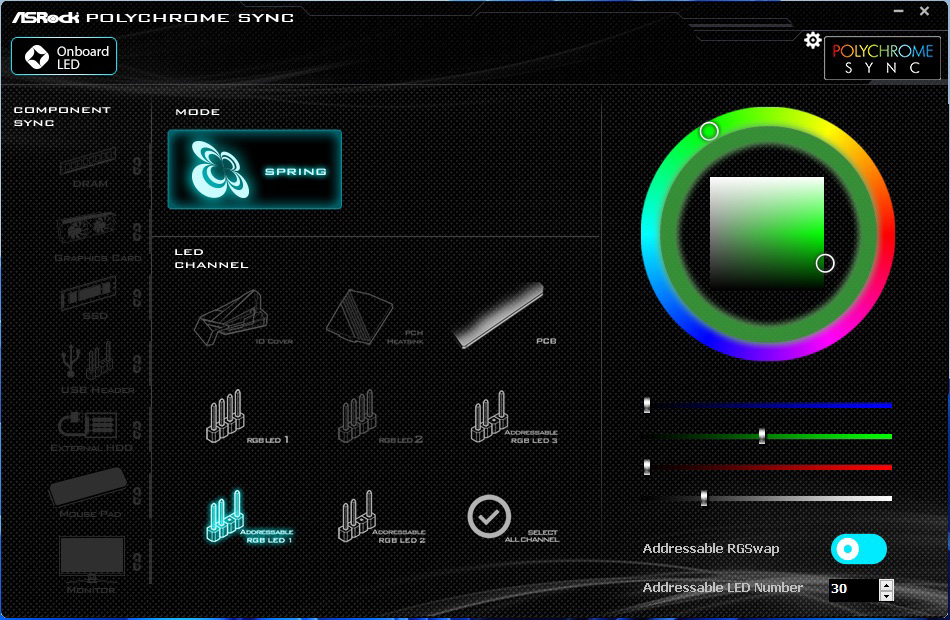Select the Graphics Card component icon

click(87, 229)
